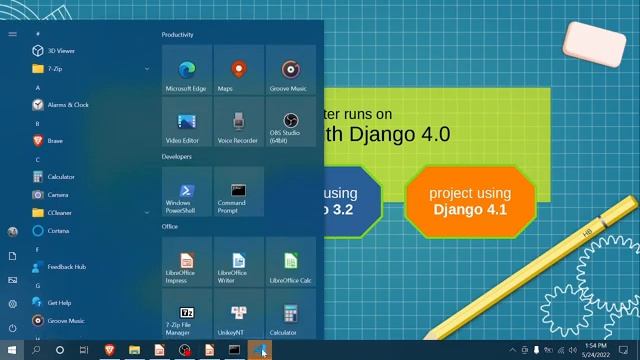Click the Power button in Start menu
Screen dimensions: 640x360
point(13,328)
